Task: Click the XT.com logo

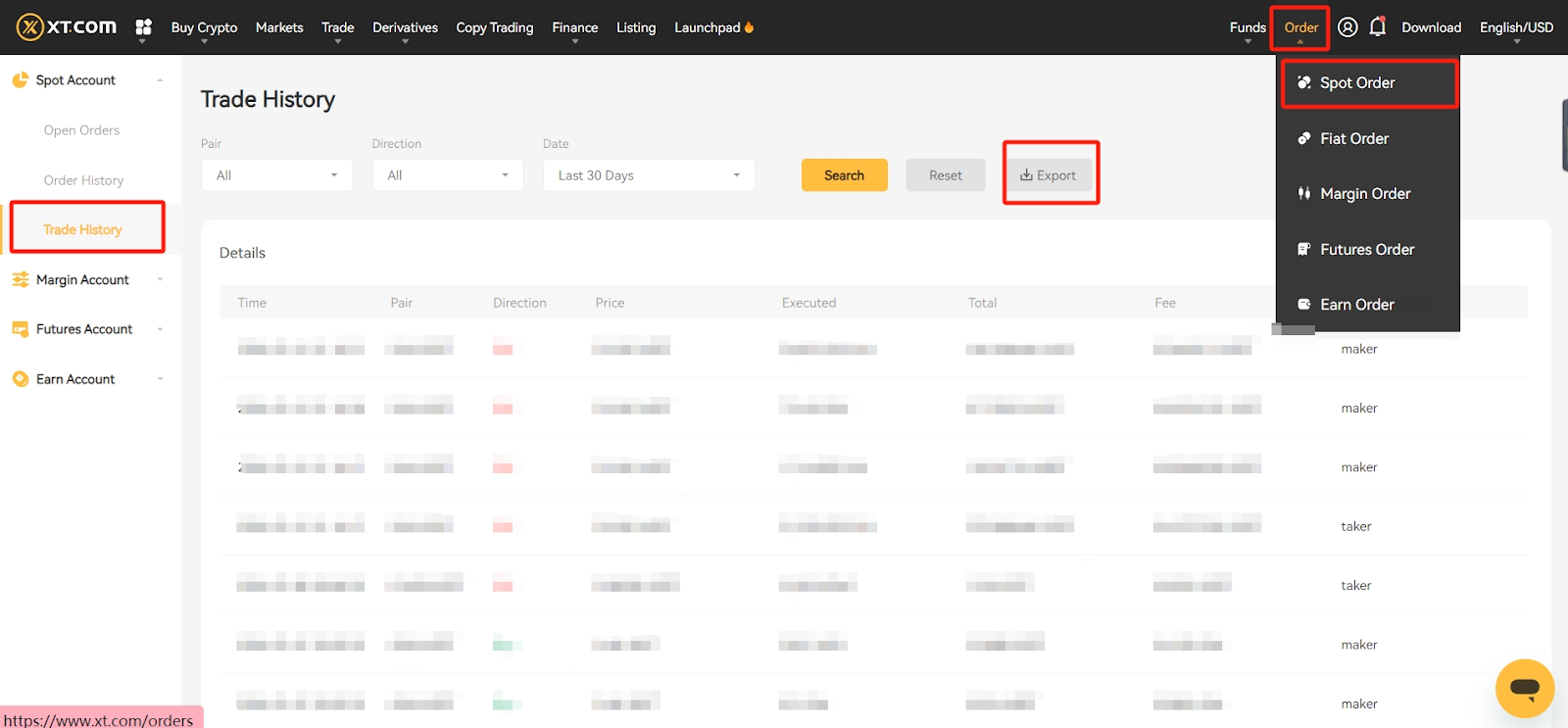Action: click(67, 27)
